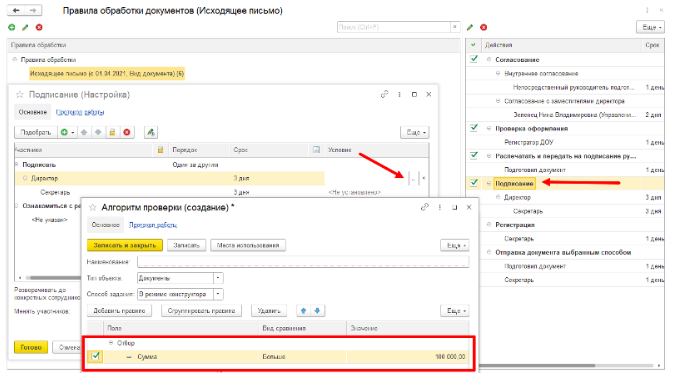Screen dimensions: 673x376
Task: Click Места использования button
Action: click(x=248, y=245)
